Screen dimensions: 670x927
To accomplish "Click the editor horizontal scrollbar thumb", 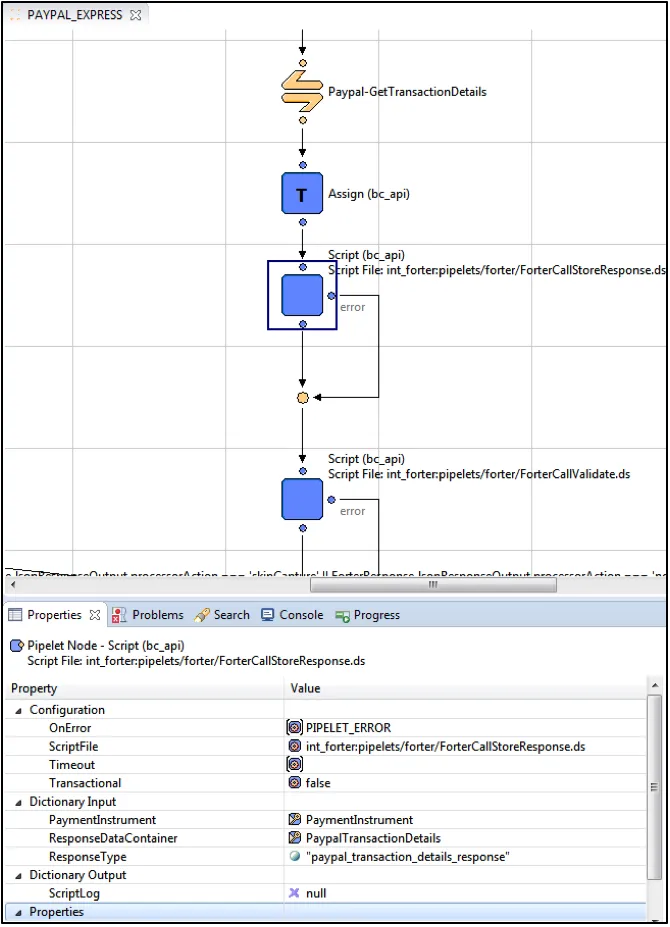I will [x=433, y=585].
